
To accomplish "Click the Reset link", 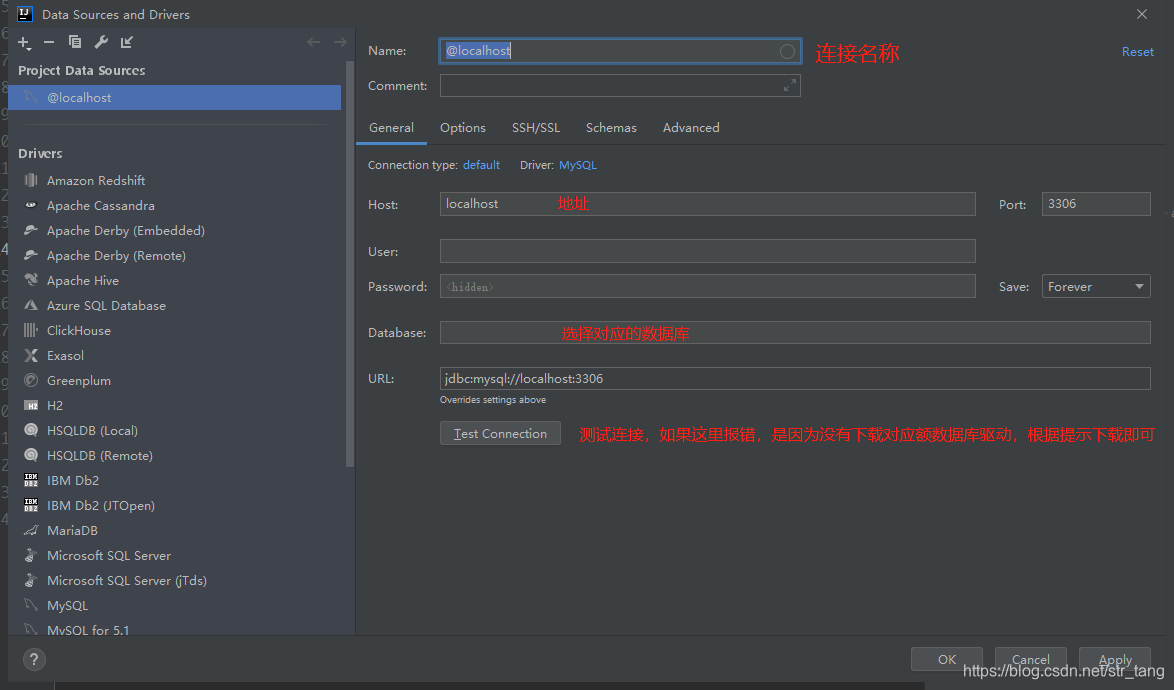I will pos(1137,52).
